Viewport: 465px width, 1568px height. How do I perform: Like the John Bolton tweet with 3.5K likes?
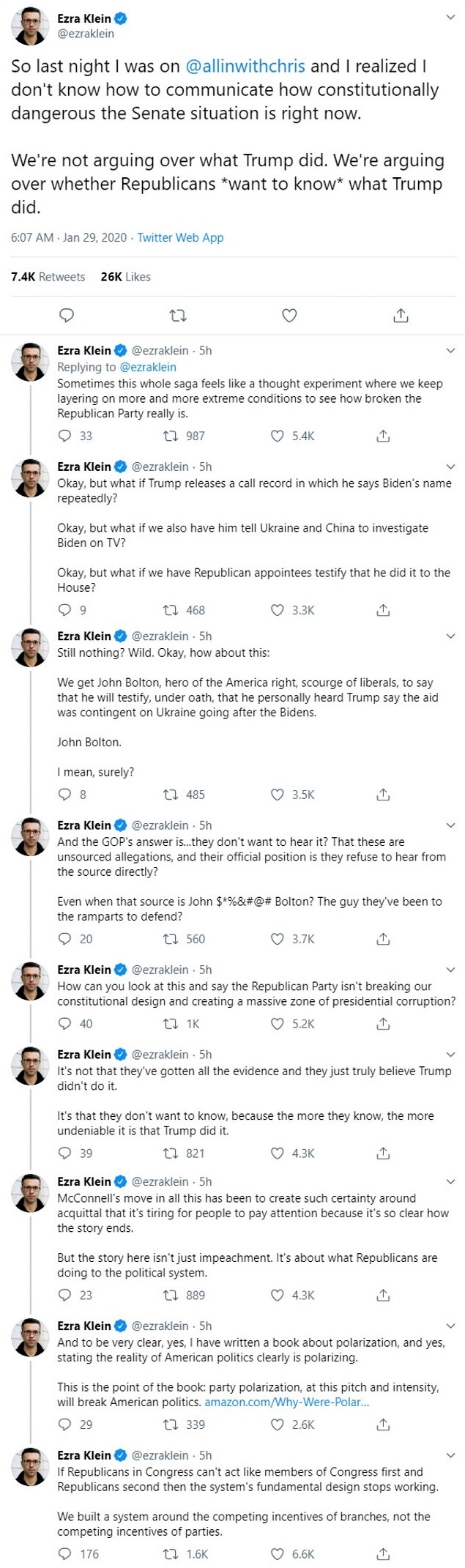point(278,795)
